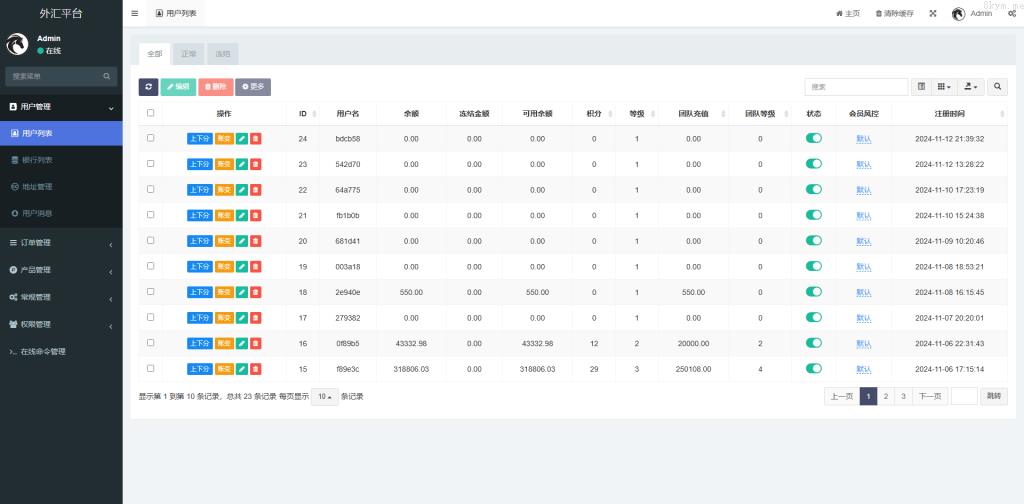The height and width of the screenshot is (504, 1024).
Task: Expand the 订单管理 sidebar menu
Action: (60, 243)
